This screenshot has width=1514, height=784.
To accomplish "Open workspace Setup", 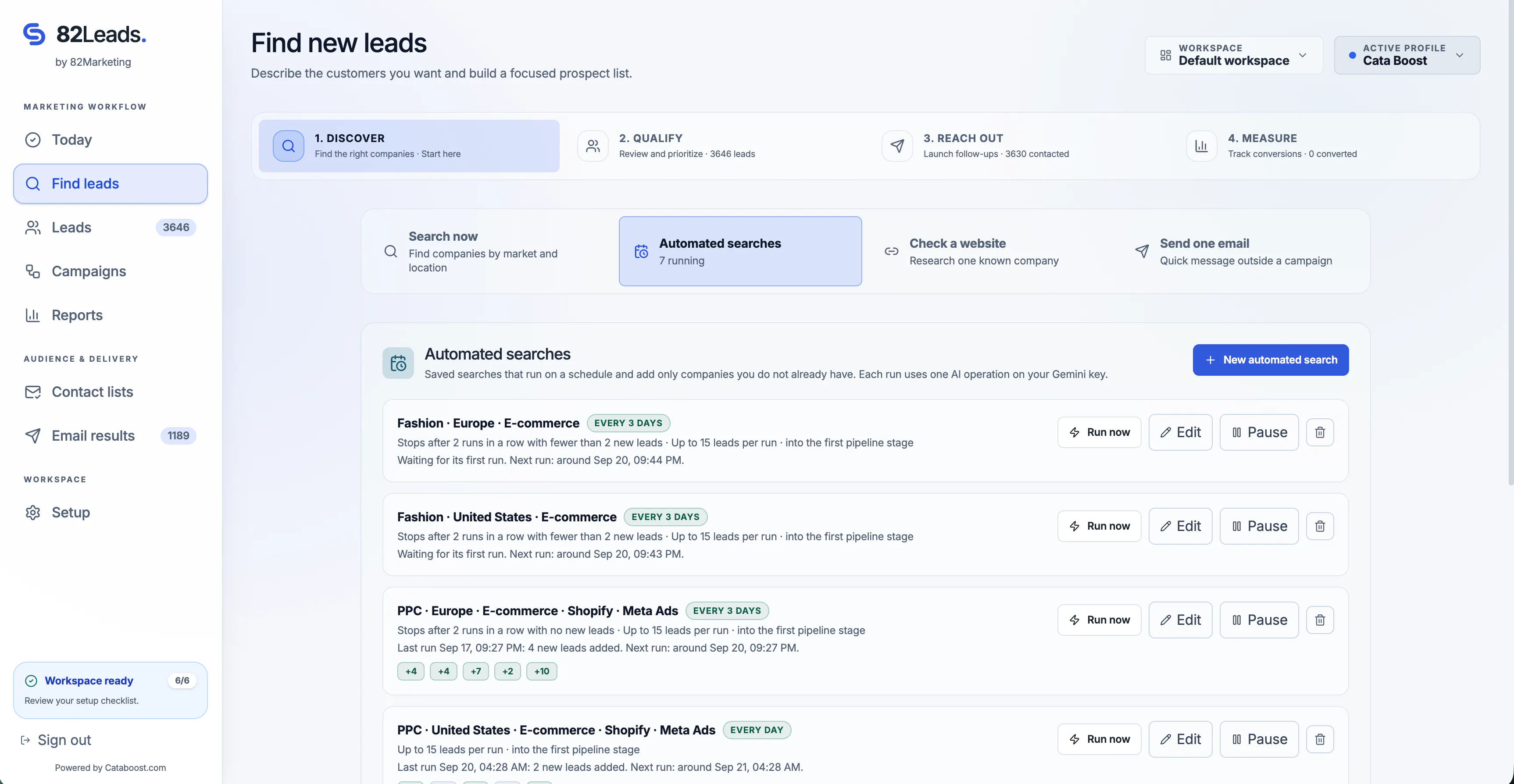I will point(111,513).
